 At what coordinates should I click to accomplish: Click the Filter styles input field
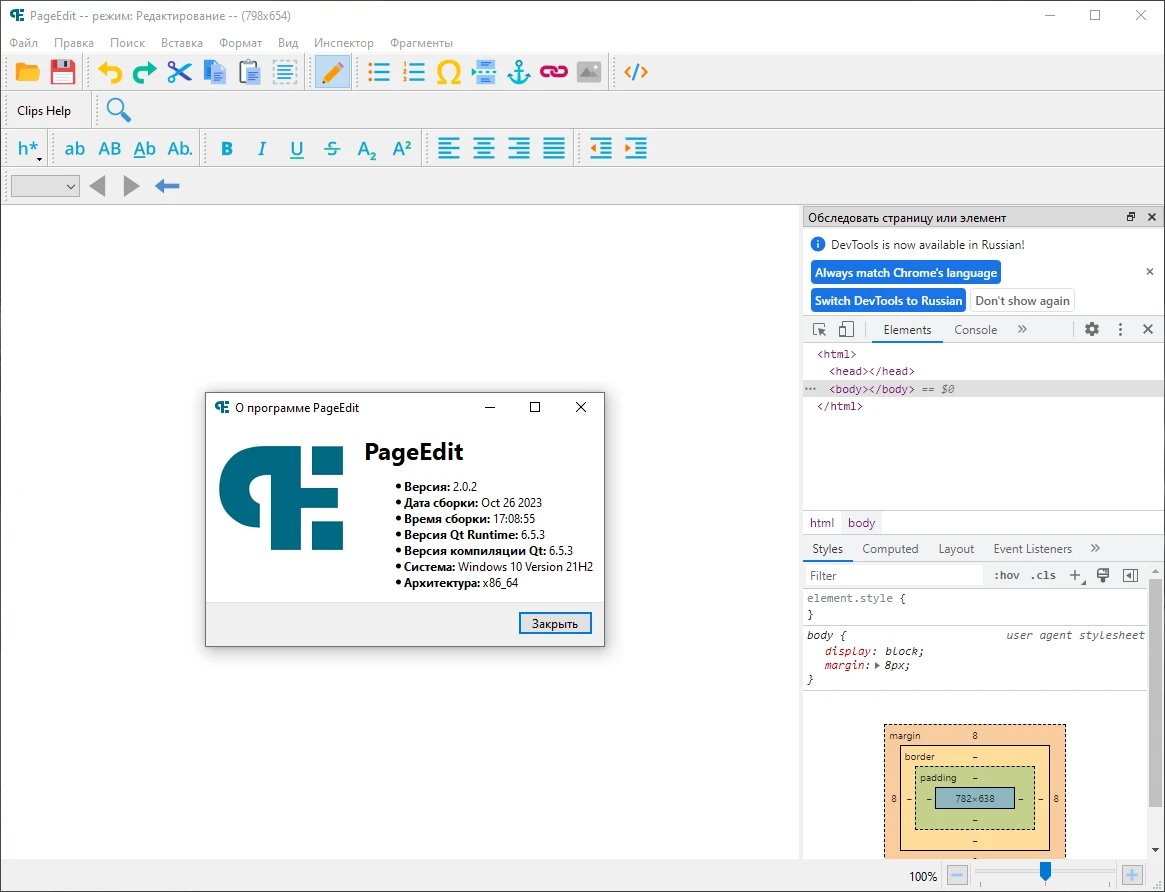click(895, 576)
